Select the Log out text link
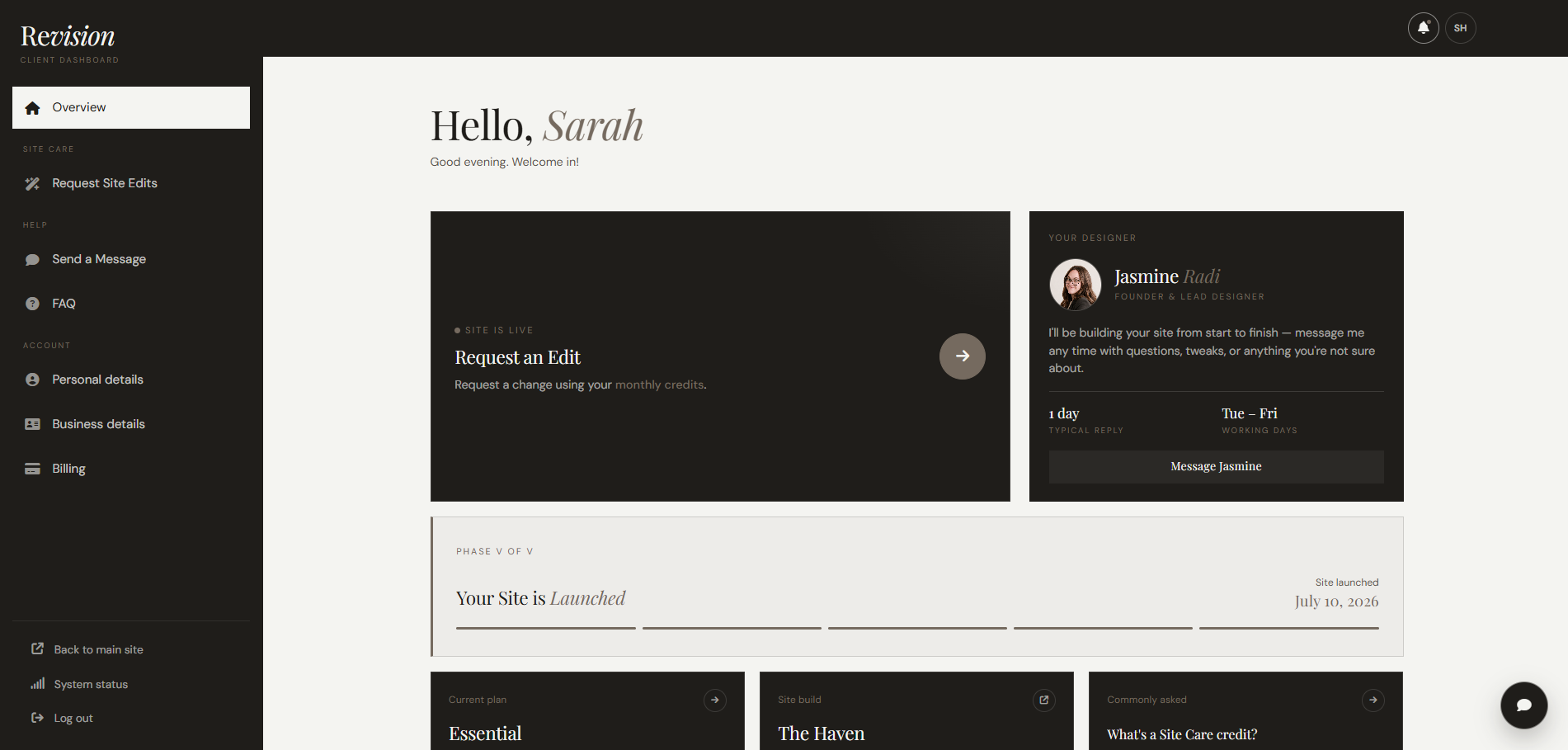 73,718
